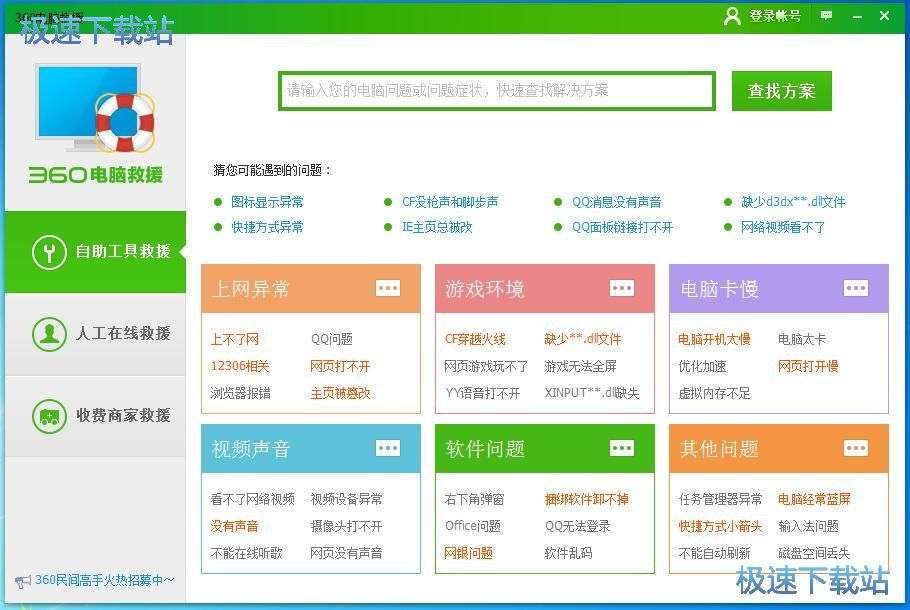Expand more options in 游戏环境 card

coord(622,288)
